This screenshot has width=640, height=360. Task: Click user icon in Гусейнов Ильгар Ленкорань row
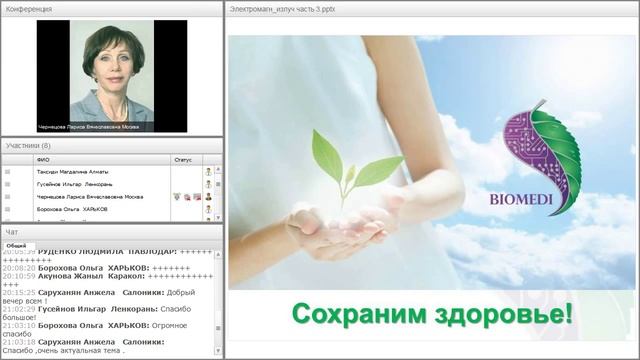(208, 184)
